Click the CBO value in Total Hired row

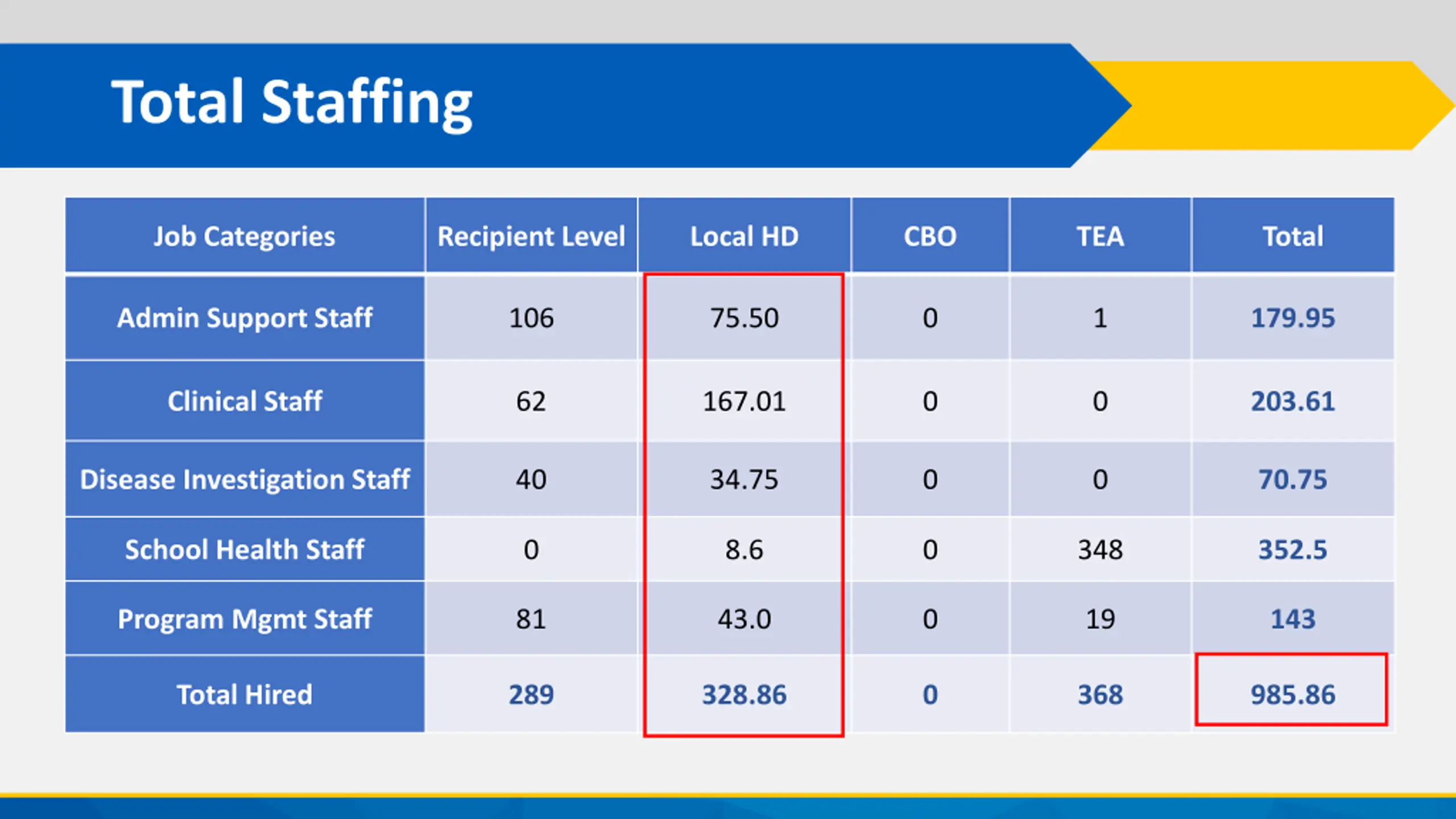click(x=930, y=694)
